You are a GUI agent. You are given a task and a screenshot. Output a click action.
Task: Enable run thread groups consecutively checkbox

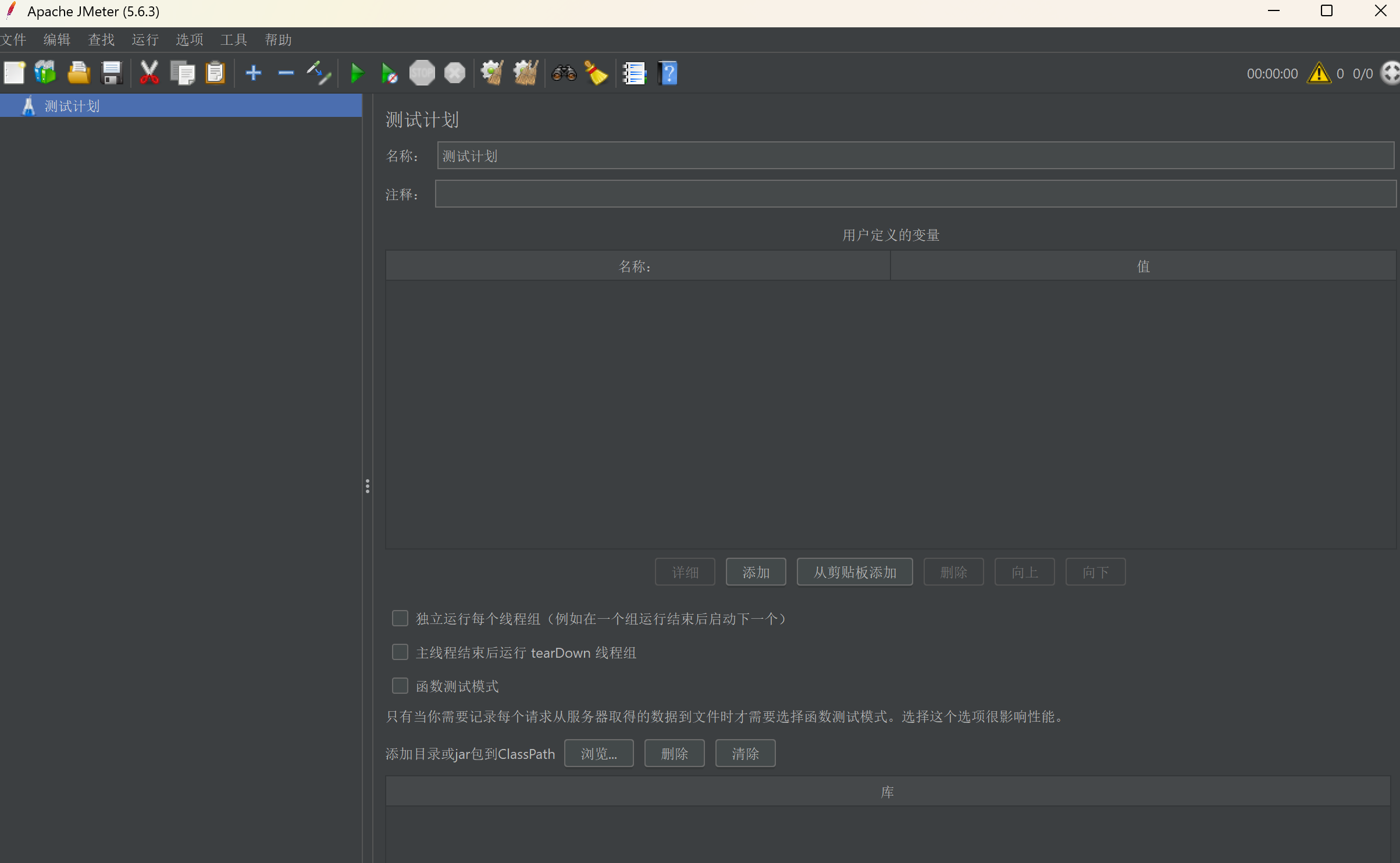click(x=400, y=618)
